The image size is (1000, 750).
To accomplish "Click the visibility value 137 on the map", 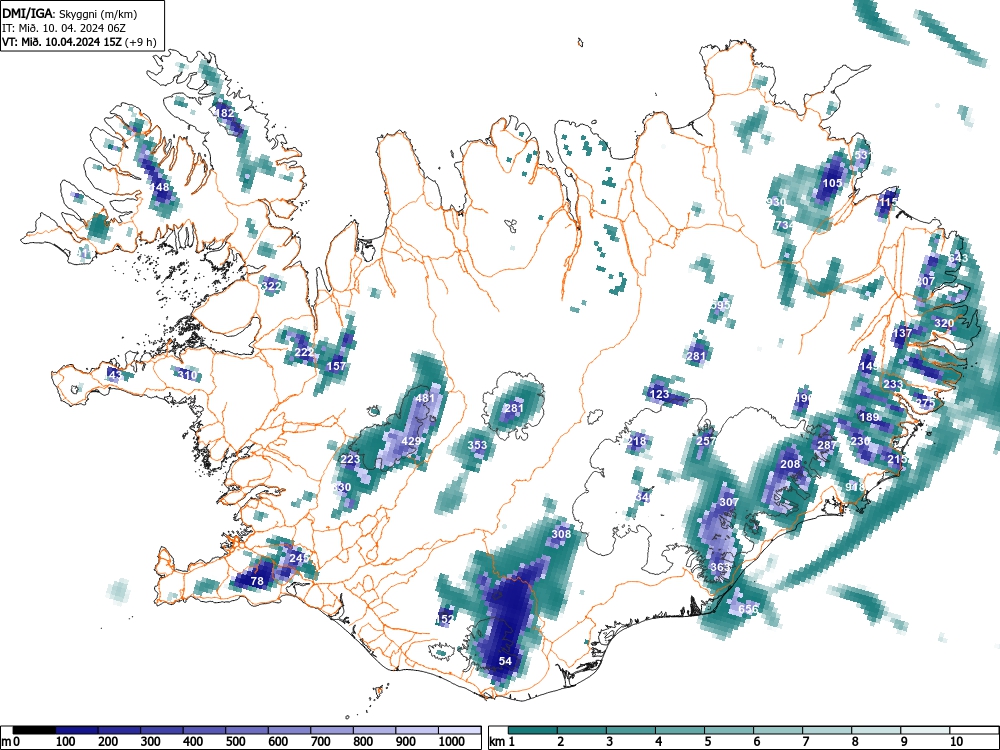I will pyautogui.click(x=902, y=334).
